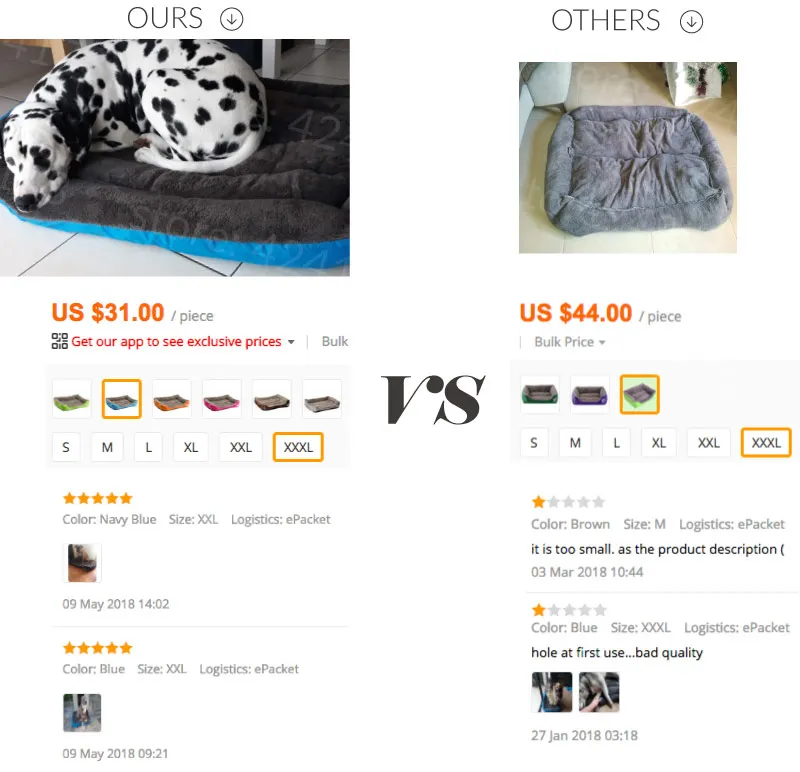The width and height of the screenshot is (800, 772).
Task: Pick the brown bed color option under OURS
Action: click(x=271, y=399)
